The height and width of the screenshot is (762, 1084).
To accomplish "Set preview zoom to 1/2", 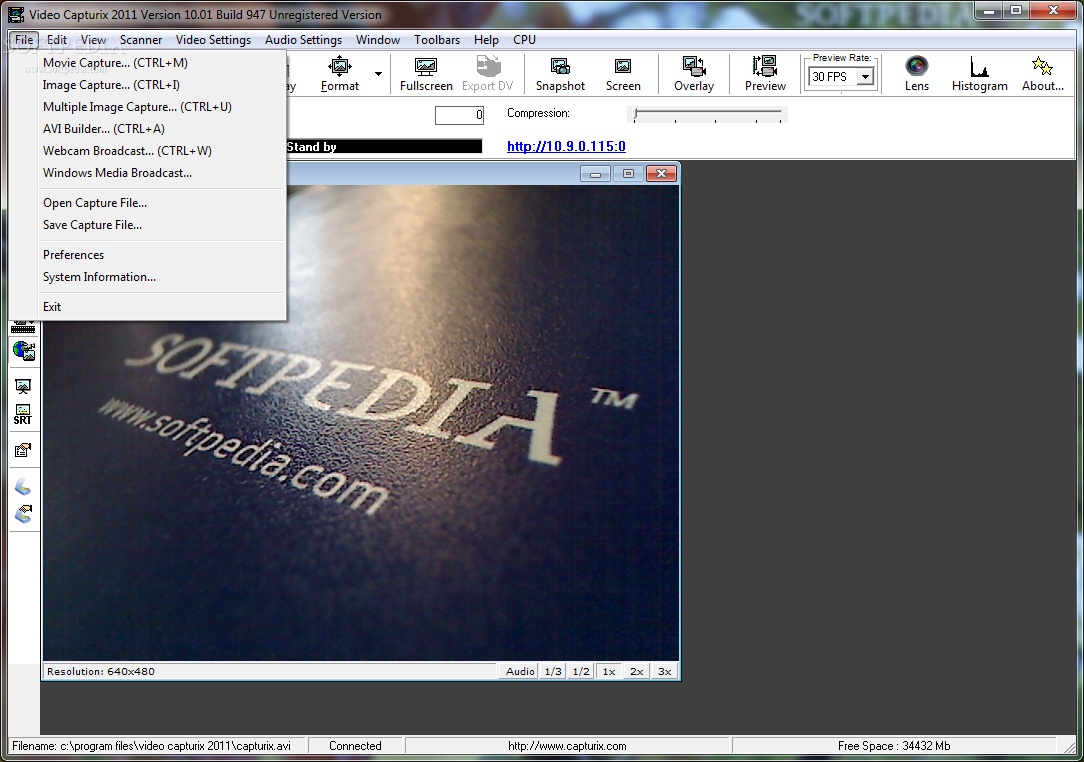I will coord(581,671).
